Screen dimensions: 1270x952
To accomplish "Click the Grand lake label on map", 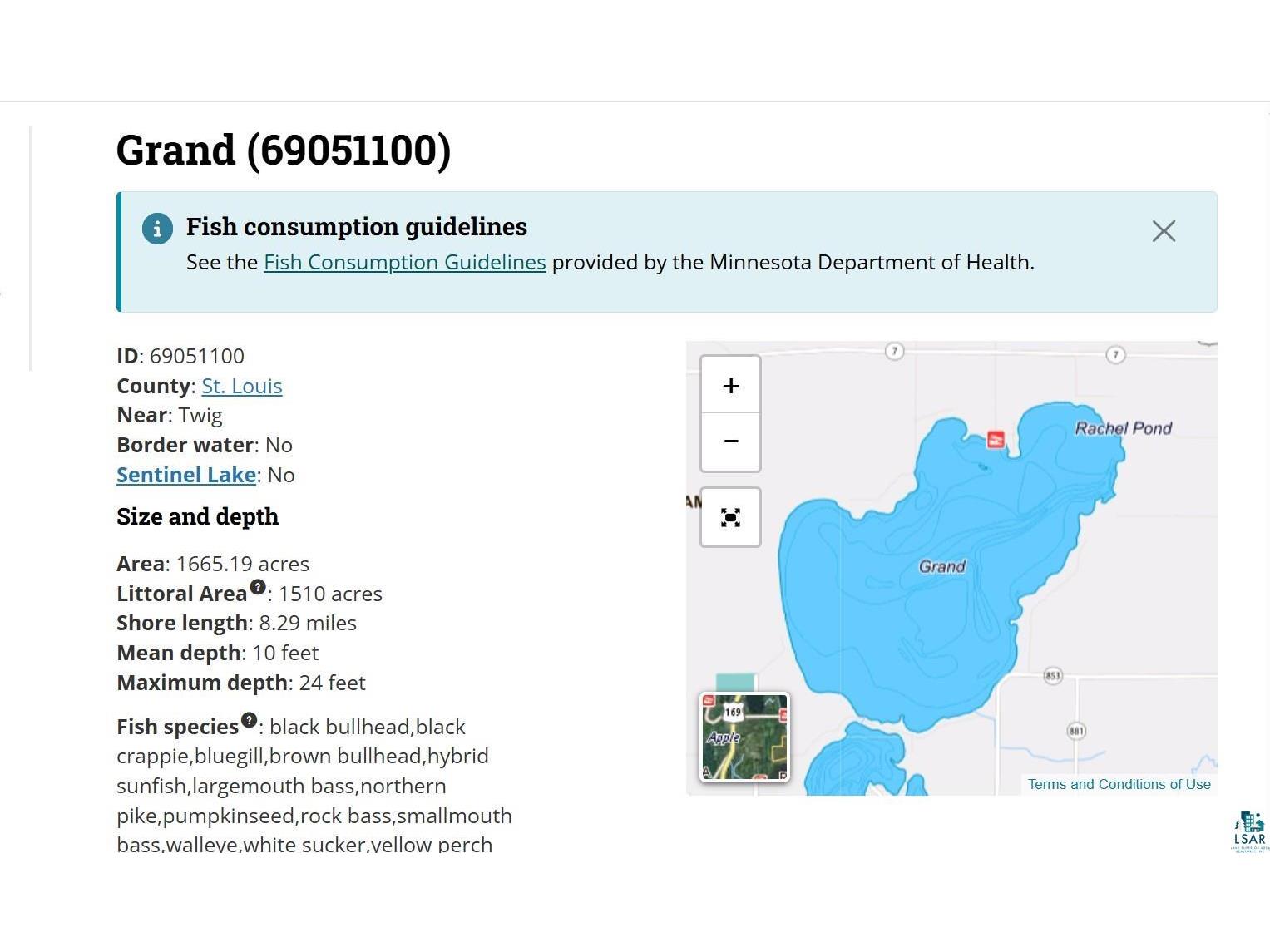I will [941, 566].
